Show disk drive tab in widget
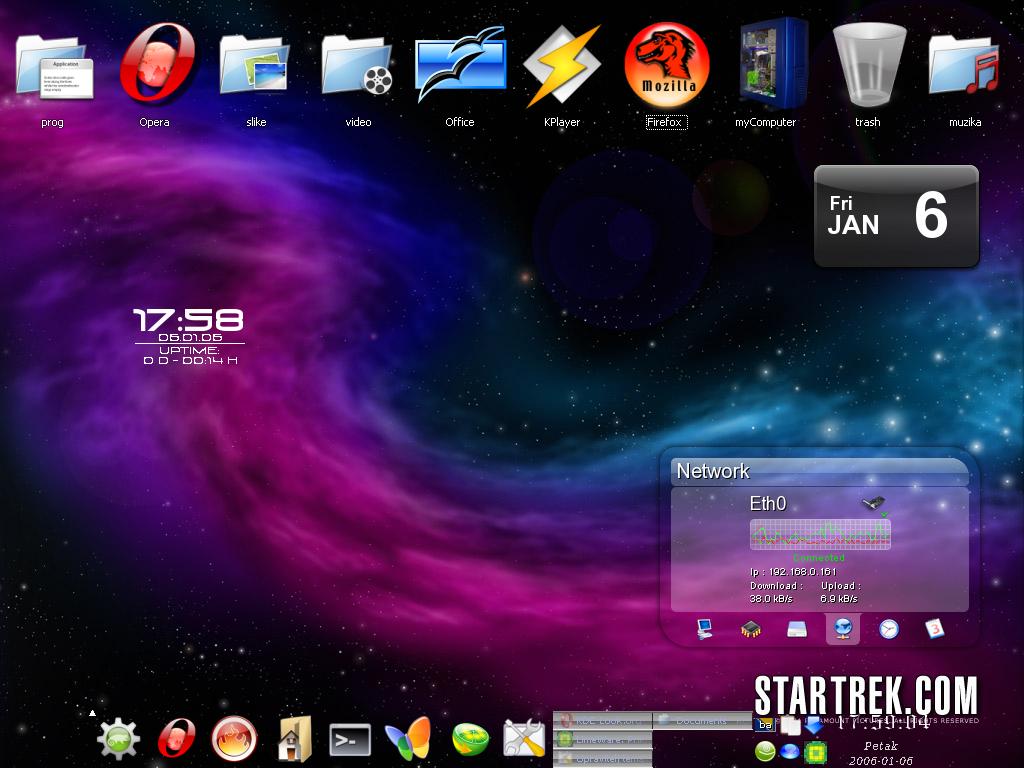 [797, 629]
